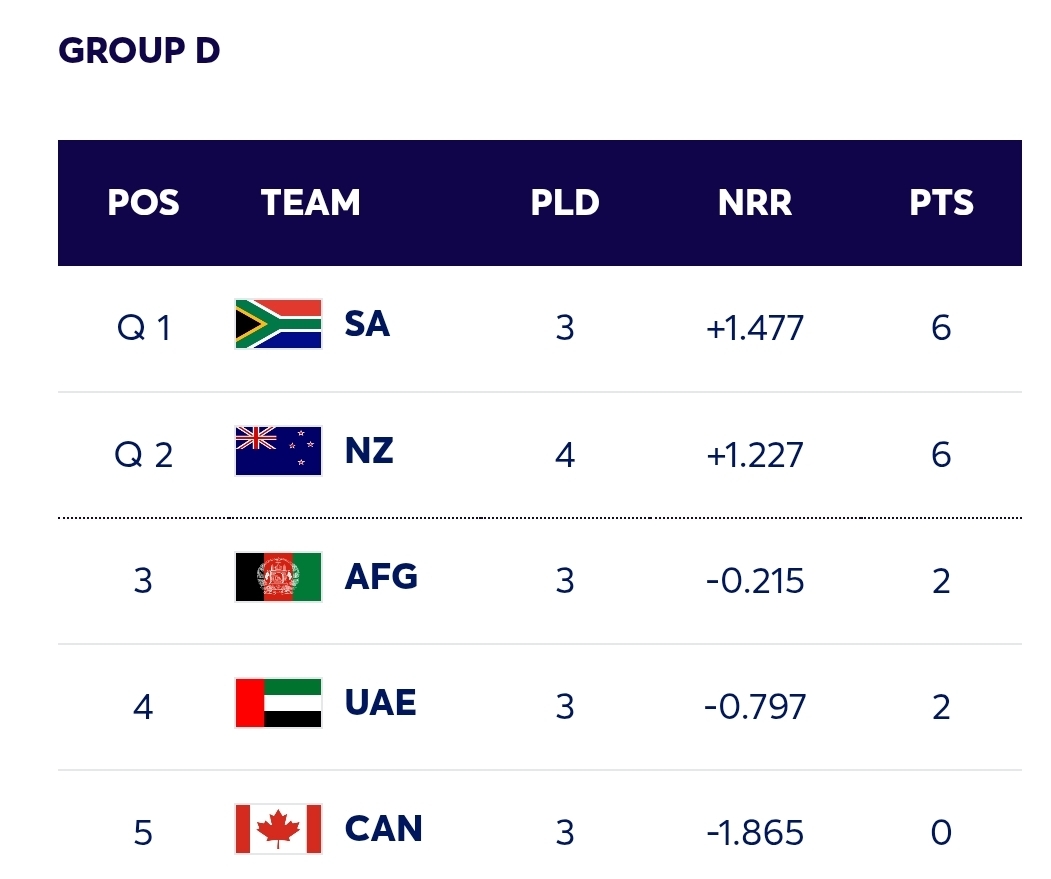Viewport: 1051px width, 879px height.
Task: Click South Africa's +1.477 net run rate
Action: (x=755, y=328)
